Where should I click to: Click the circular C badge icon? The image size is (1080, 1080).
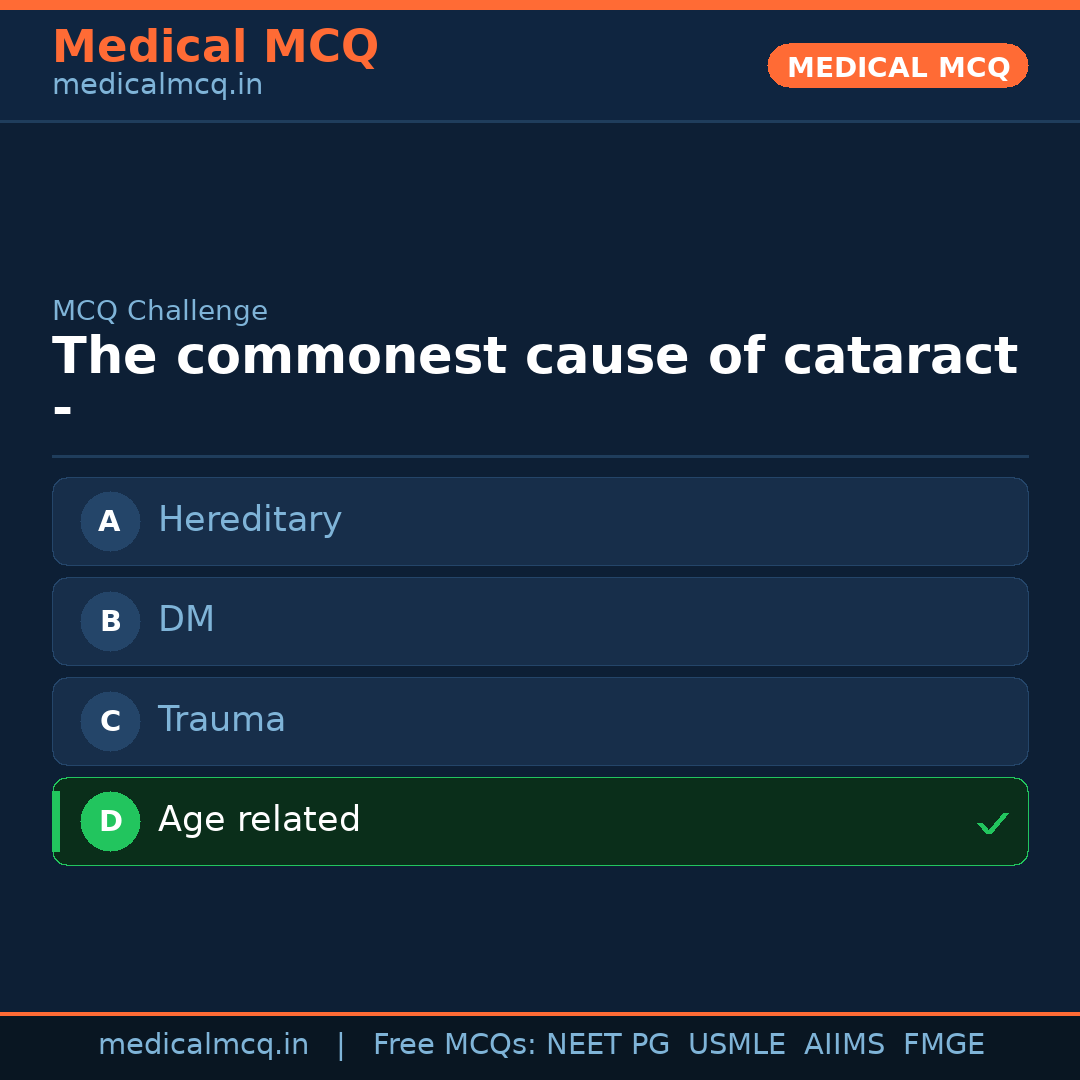coord(110,721)
